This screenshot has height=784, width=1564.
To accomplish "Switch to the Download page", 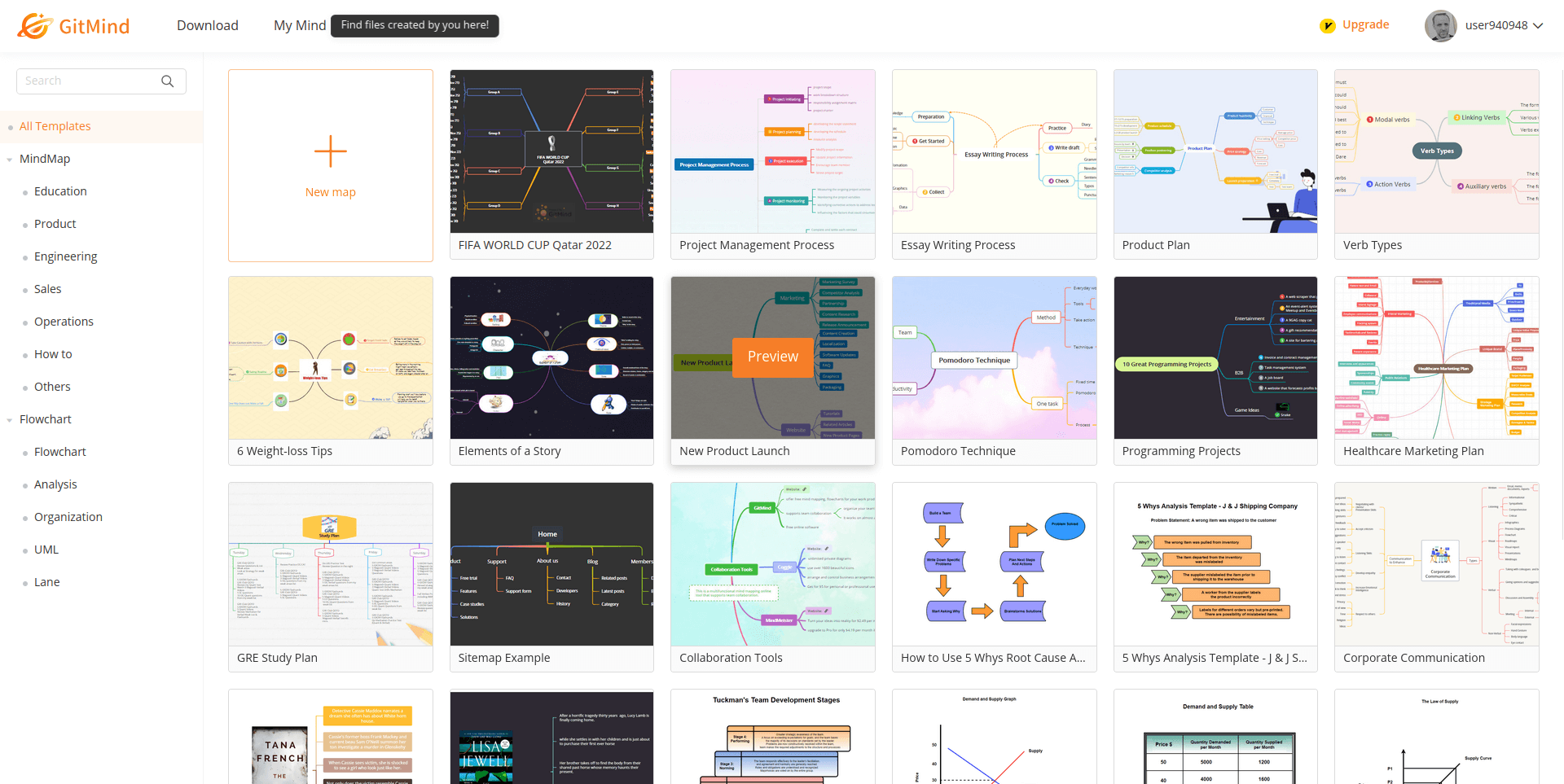I will (207, 25).
